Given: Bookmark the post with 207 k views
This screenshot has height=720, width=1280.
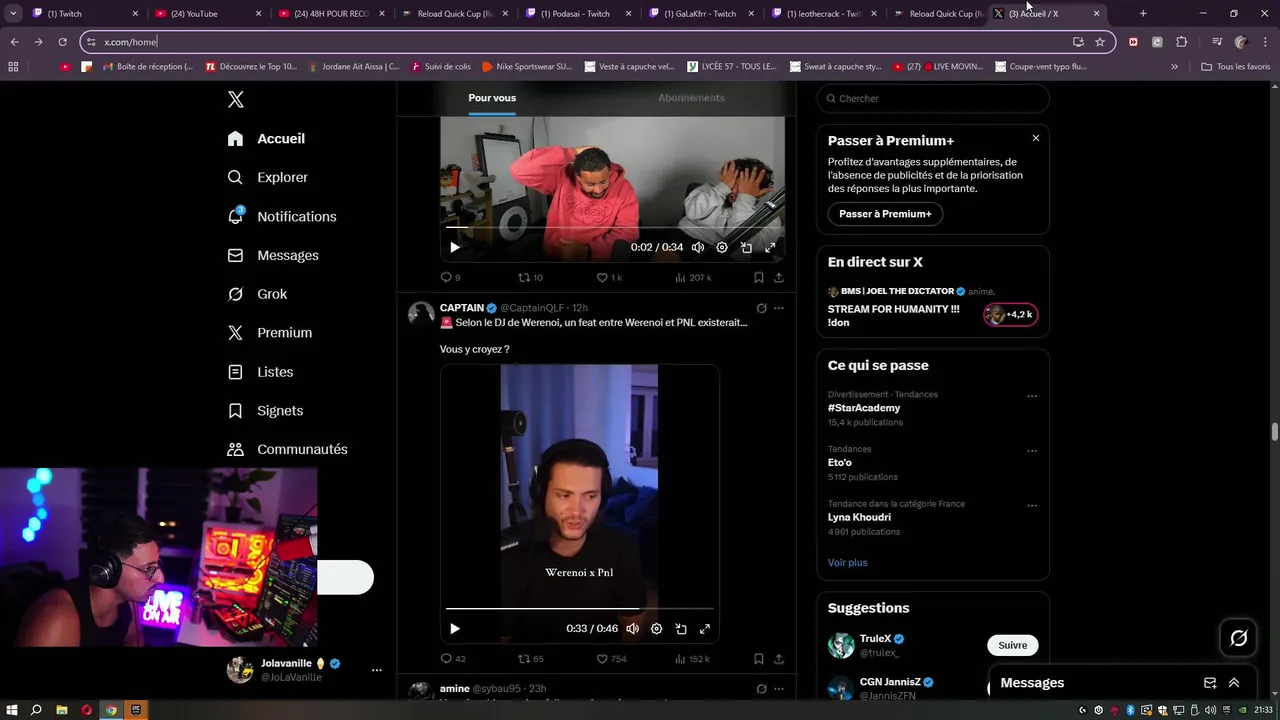Looking at the screenshot, I should pyautogui.click(x=758, y=277).
